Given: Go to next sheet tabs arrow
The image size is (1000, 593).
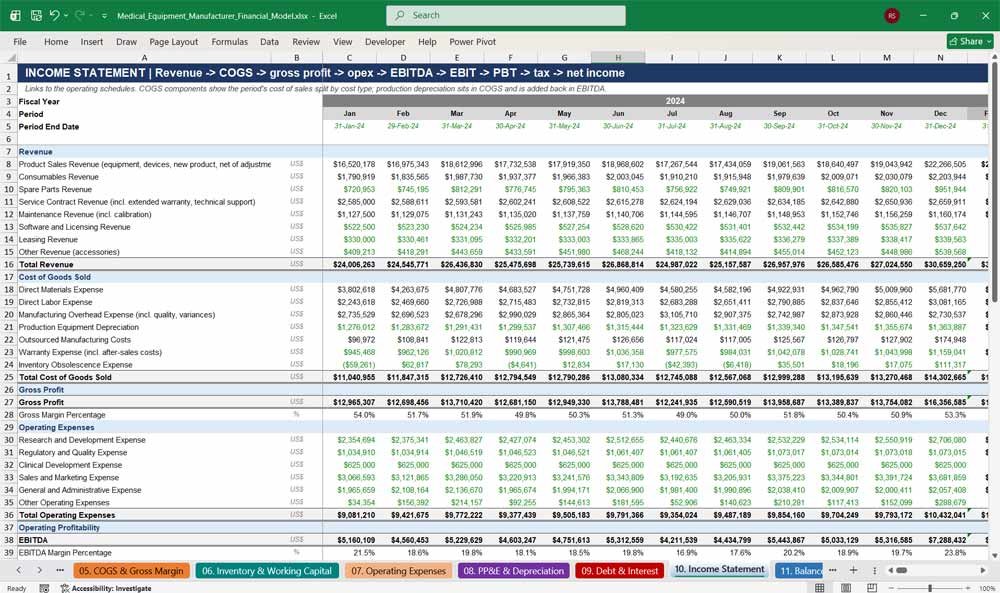Looking at the screenshot, I should click(40, 570).
